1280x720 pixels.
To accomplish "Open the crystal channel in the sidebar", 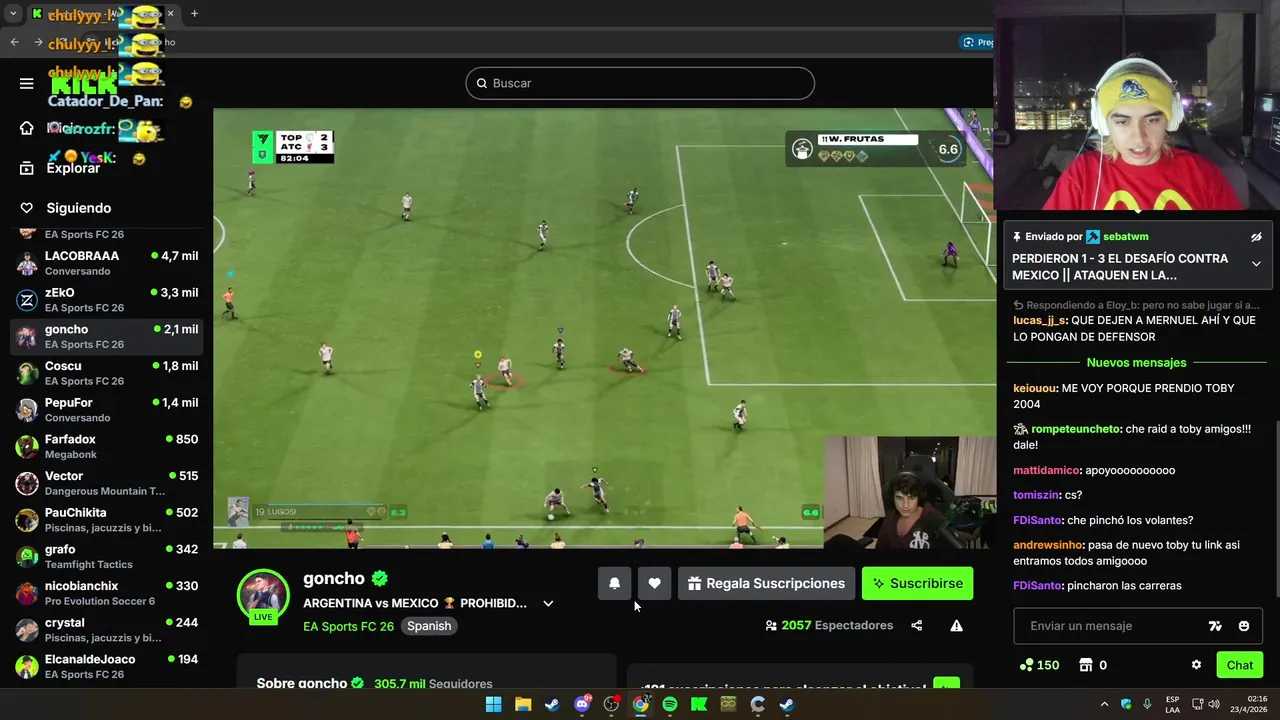I will (x=106, y=630).
